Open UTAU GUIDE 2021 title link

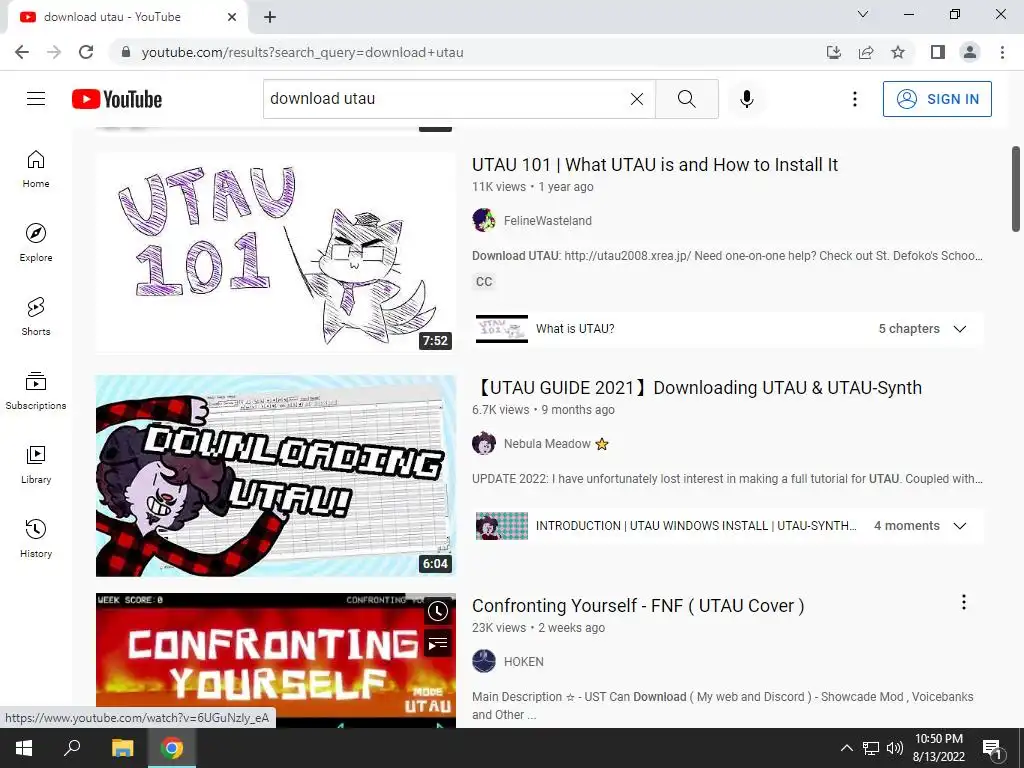coord(697,387)
